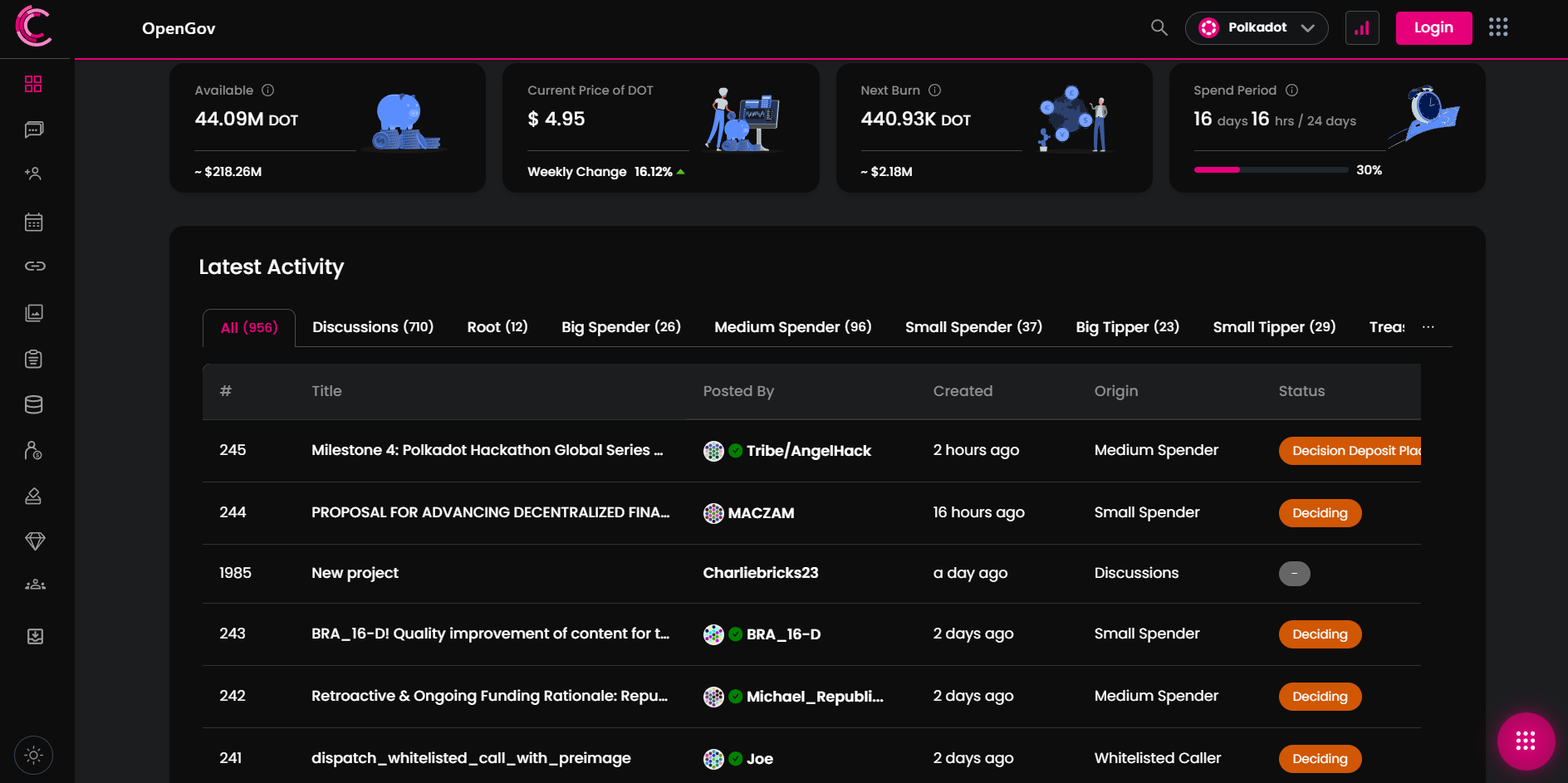The width and height of the screenshot is (1568, 783).
Task: Click the Title column header
Action: click(x=326, y=391)
